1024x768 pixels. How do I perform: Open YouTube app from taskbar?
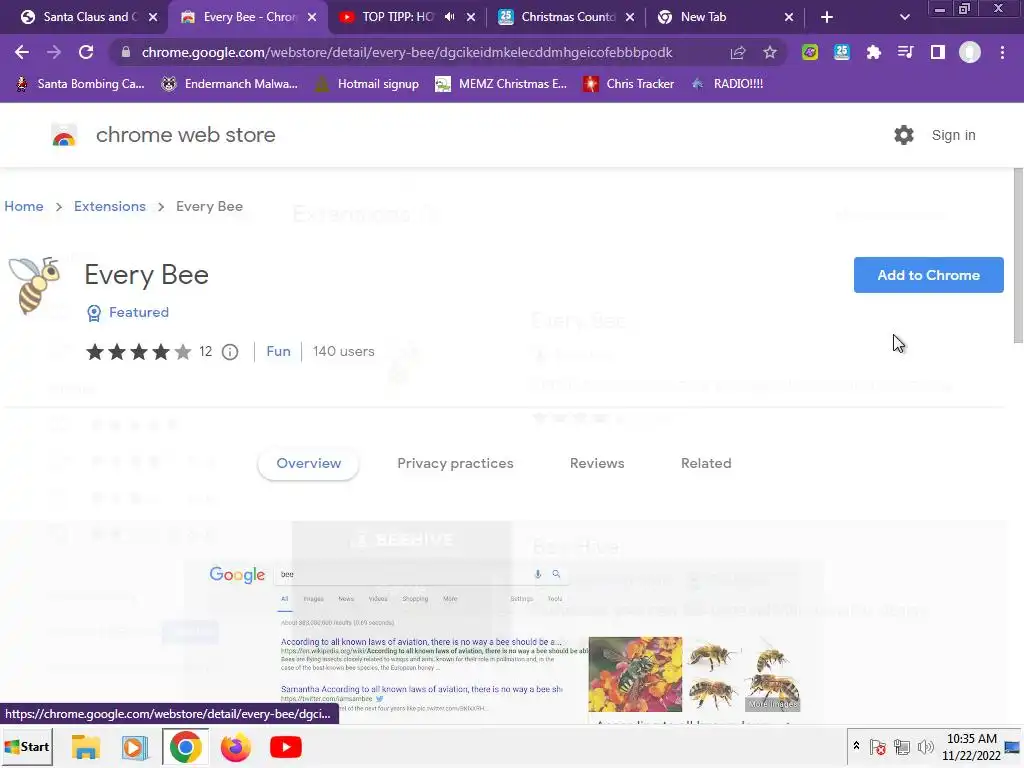285,747
